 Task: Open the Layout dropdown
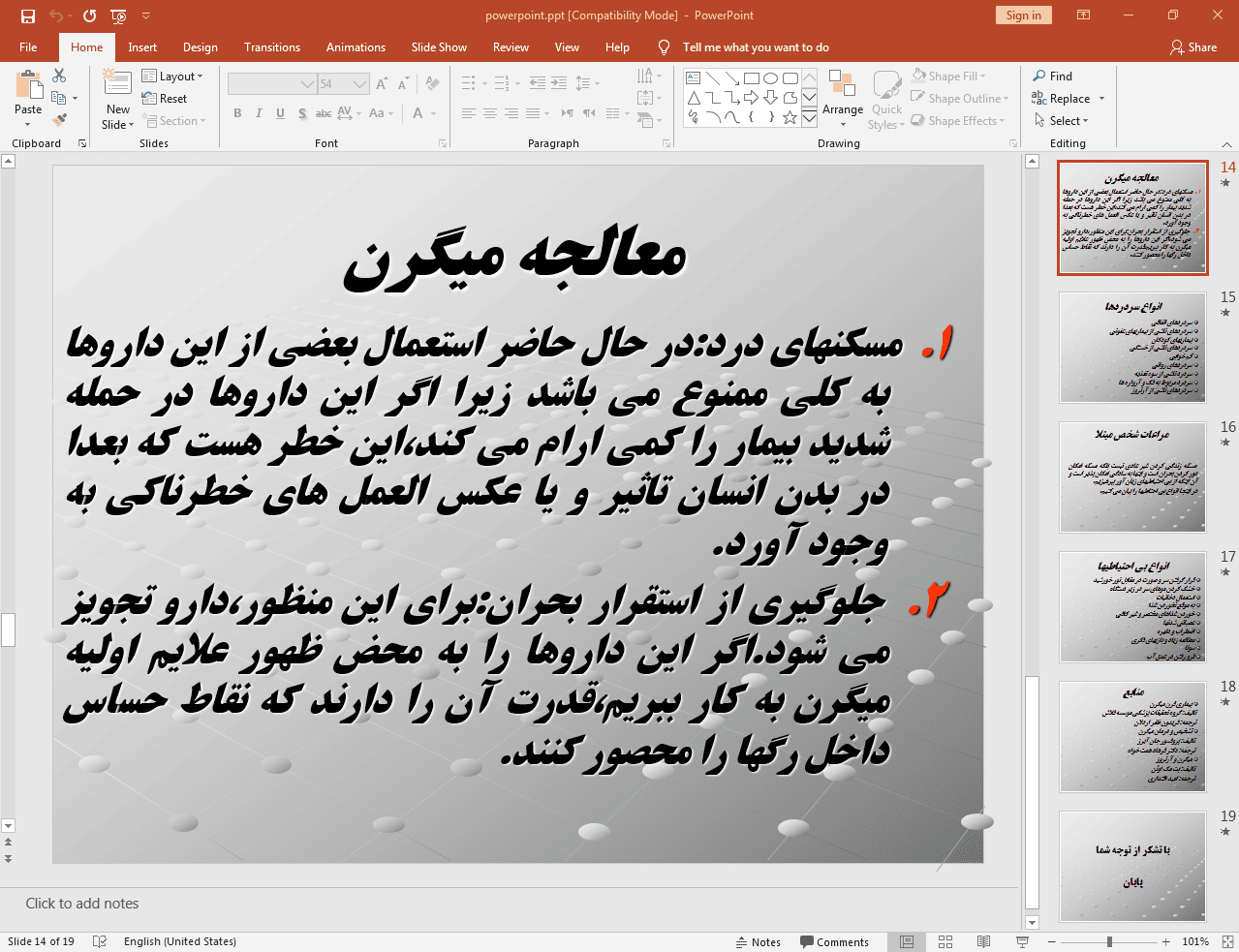[x=174, y=76]
